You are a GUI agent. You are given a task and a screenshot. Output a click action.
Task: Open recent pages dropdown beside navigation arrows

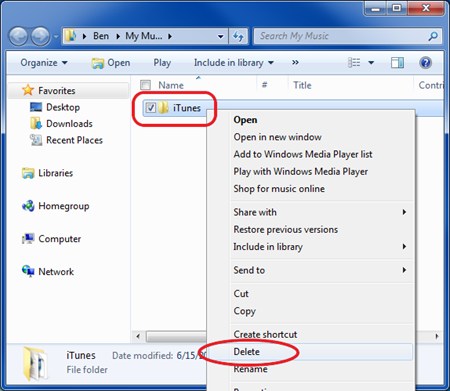pyautogui.click(x=56, y=36)
